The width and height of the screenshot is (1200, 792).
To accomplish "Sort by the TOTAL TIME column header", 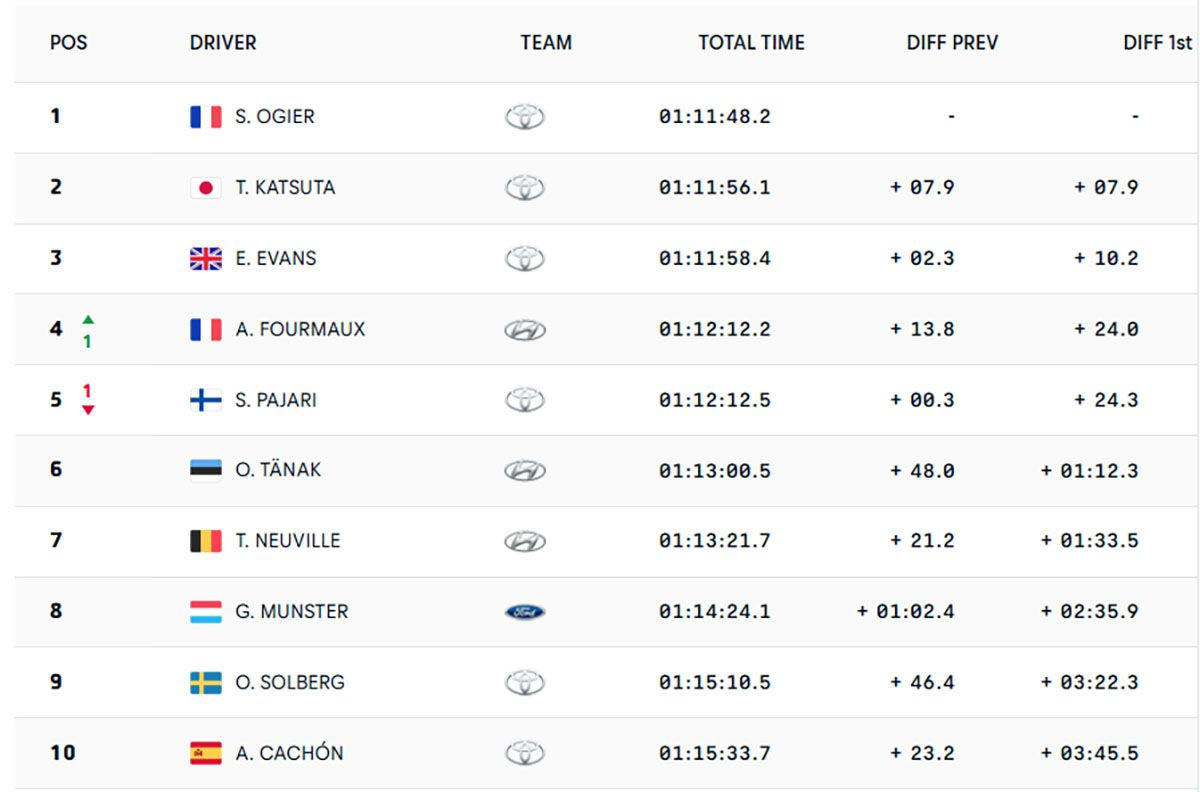I will [751, 43].
